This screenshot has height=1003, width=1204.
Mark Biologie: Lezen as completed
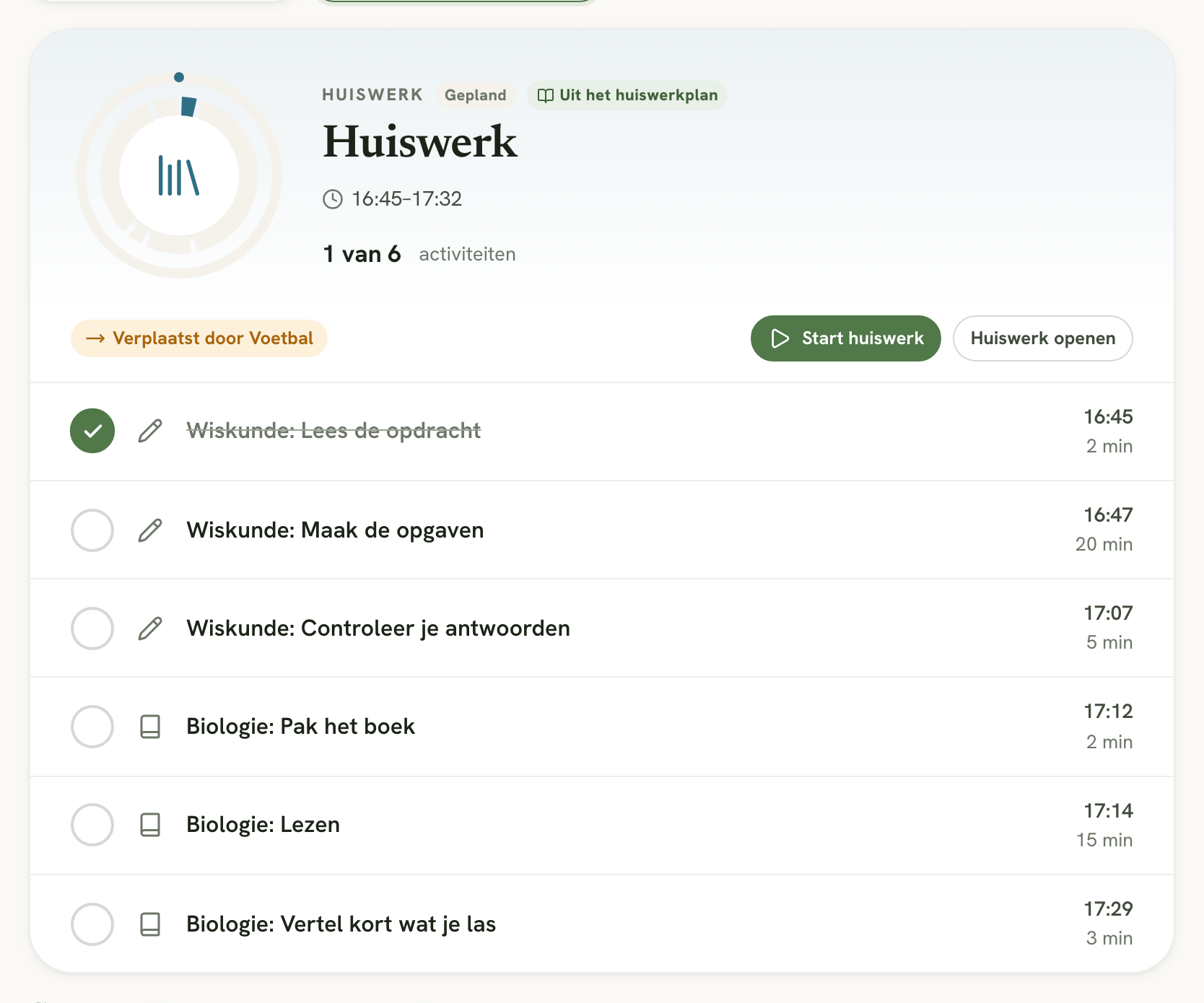(92, 825)
